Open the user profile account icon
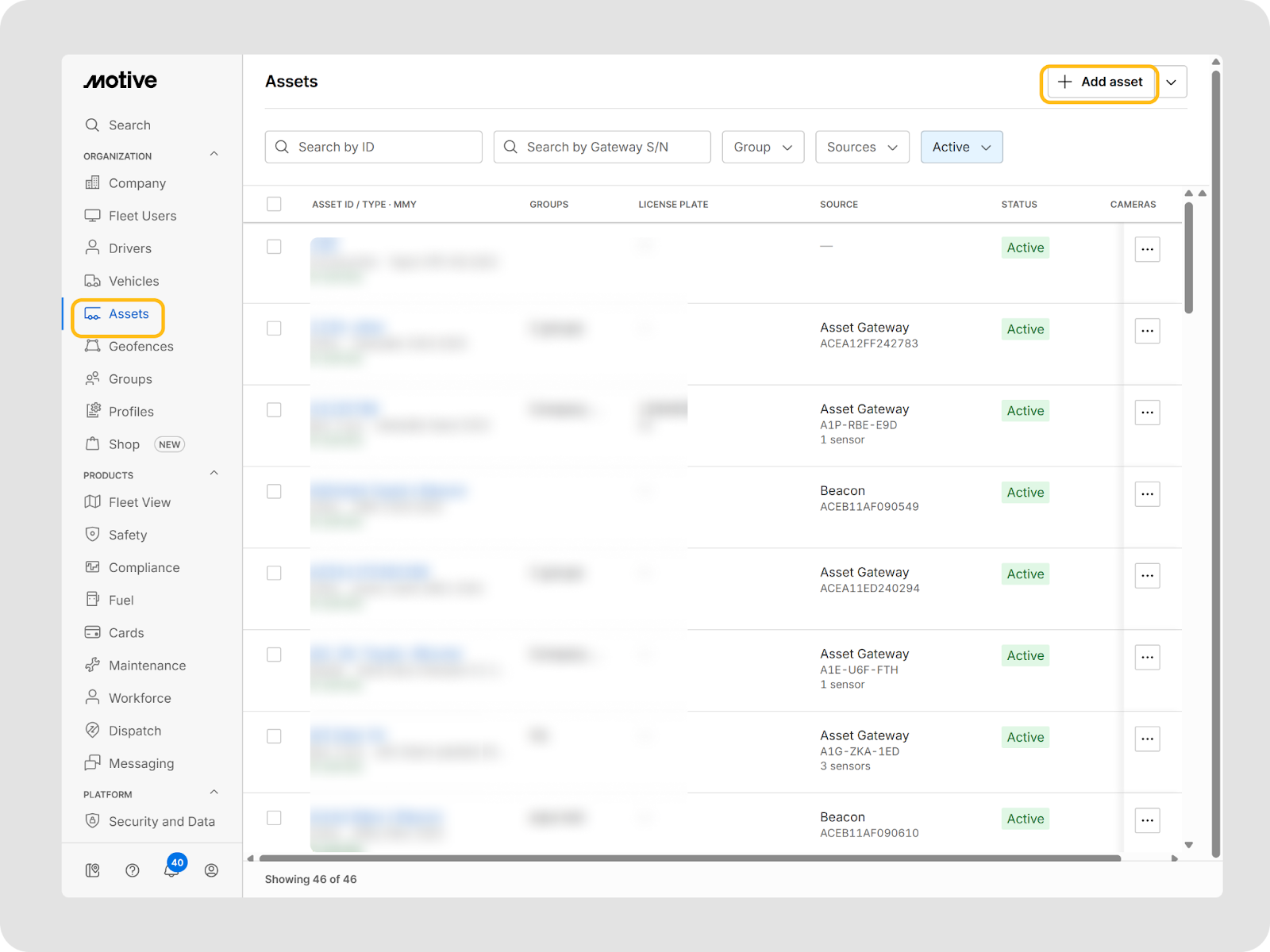Viewport: 1270px width, 952px height. coord(211,870)
